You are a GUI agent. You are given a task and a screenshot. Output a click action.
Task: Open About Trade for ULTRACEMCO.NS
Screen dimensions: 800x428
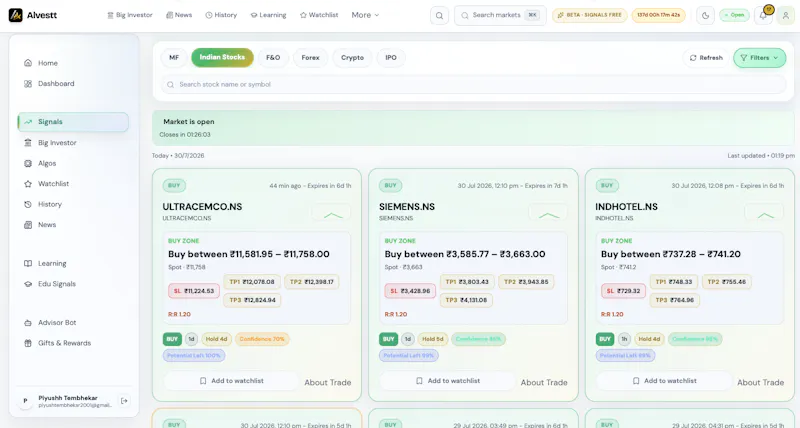click(x=328, y=382)
